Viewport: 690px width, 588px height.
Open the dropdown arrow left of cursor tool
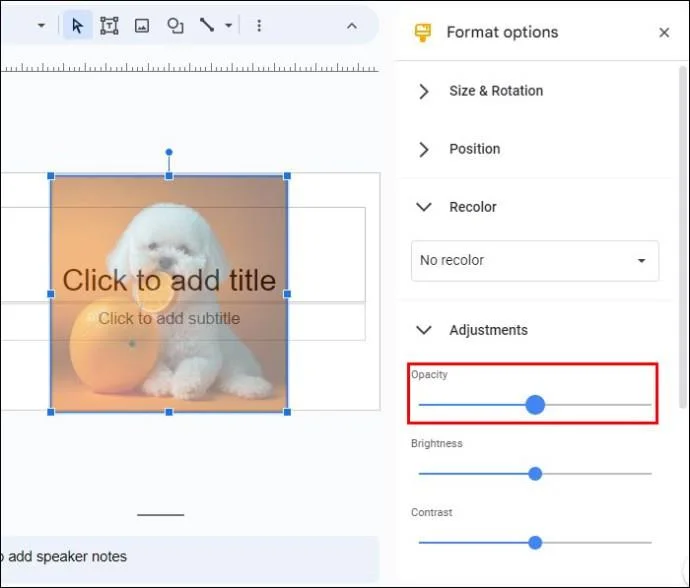pyautogui.click(x=41, y=26)
